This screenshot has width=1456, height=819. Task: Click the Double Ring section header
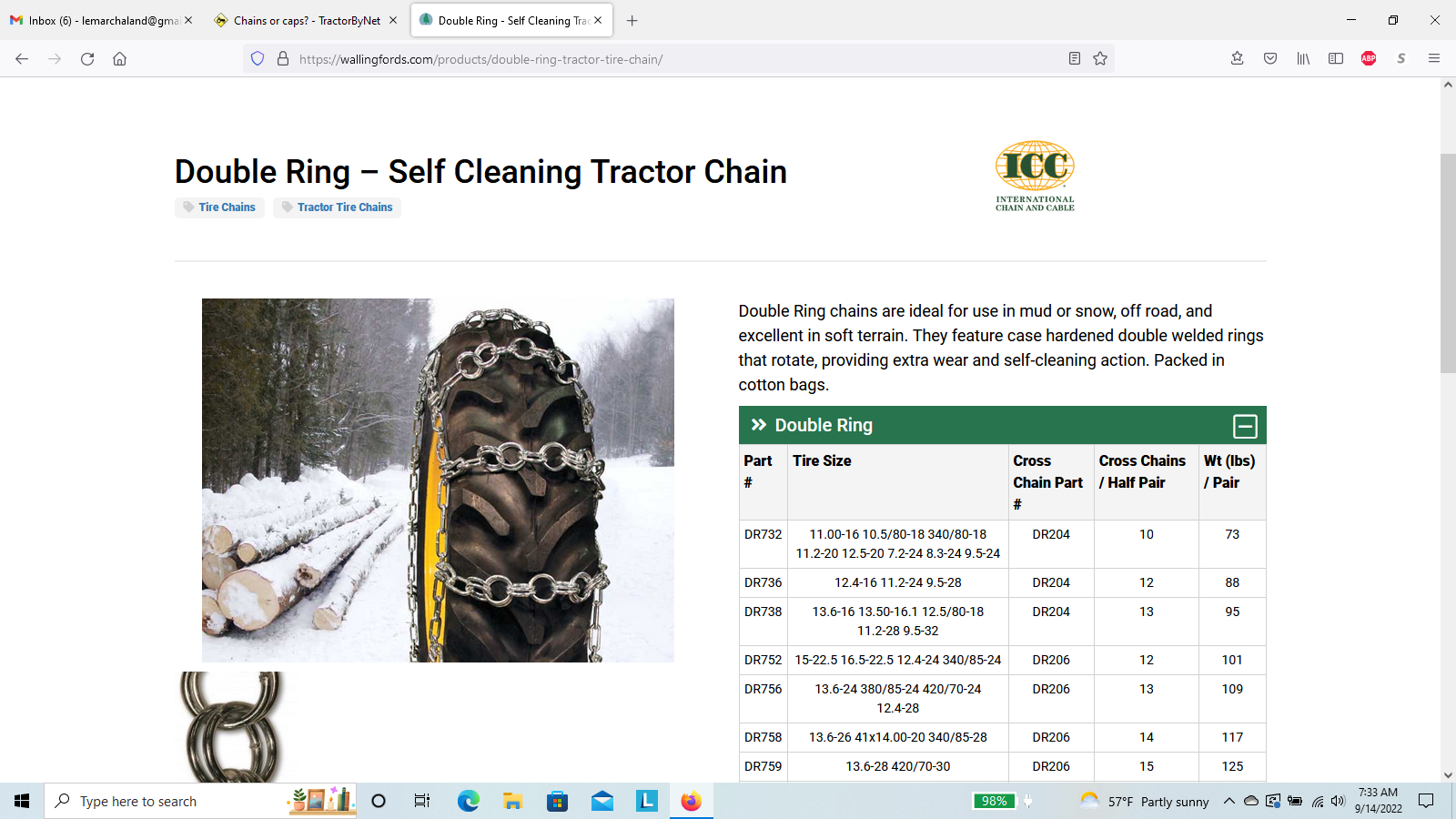(1003, 425)
